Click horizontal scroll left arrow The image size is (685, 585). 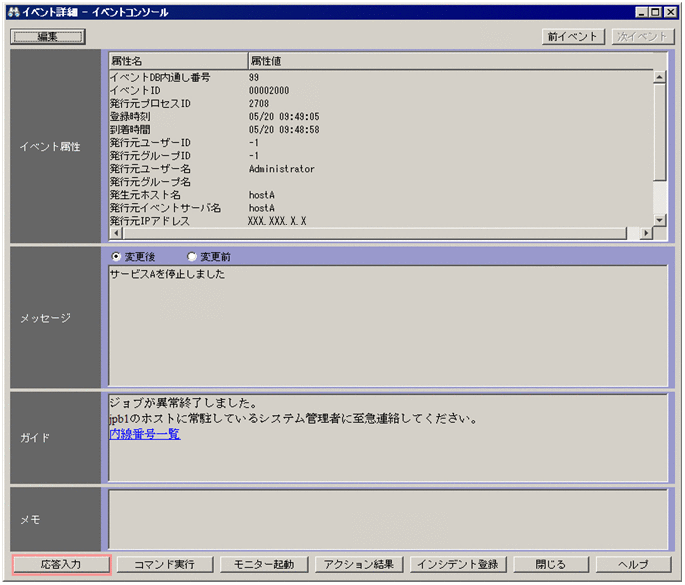coord(116,233)
